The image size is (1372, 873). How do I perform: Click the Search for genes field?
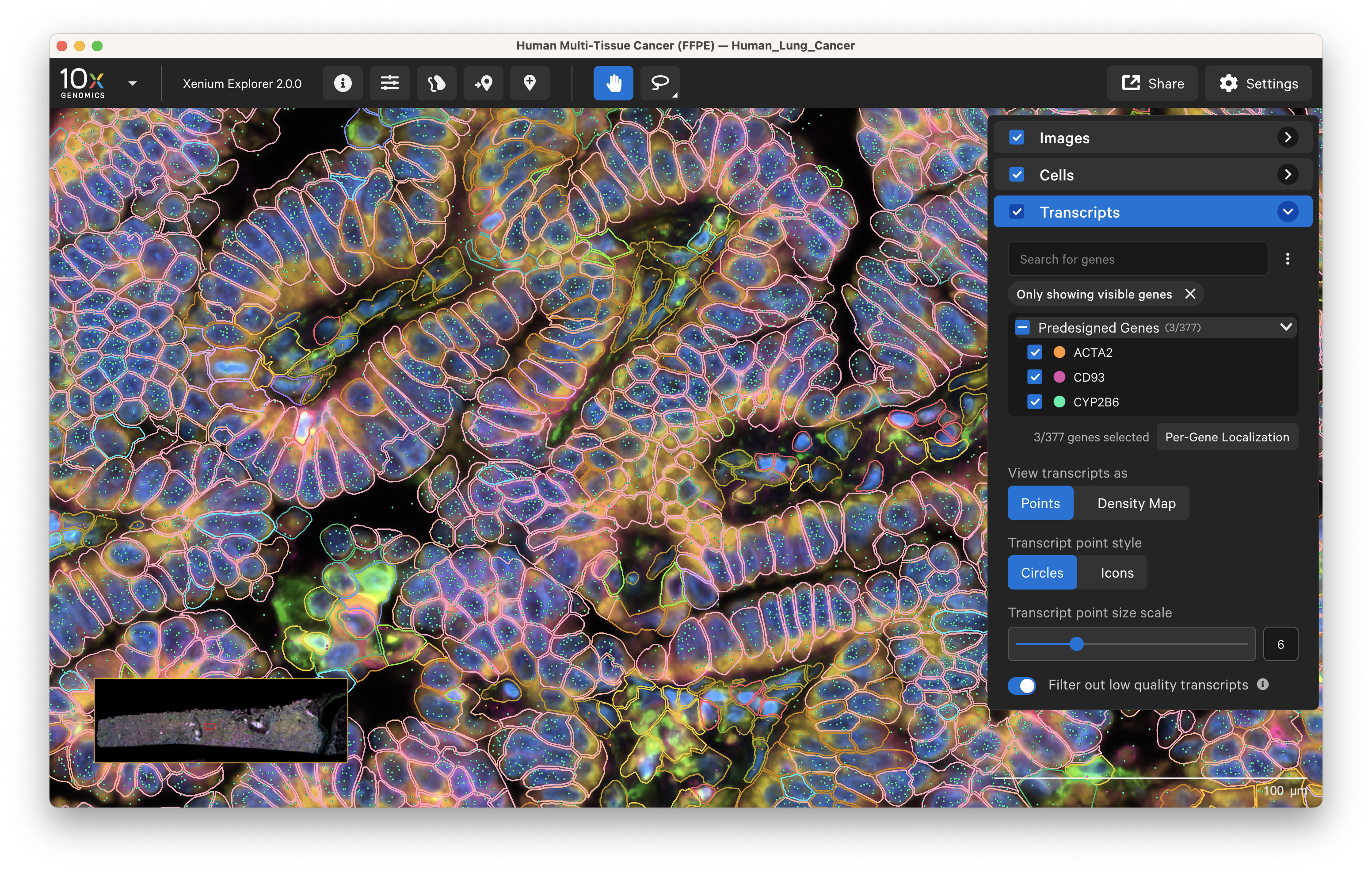pyautogui.click(x=1136, y=259)
